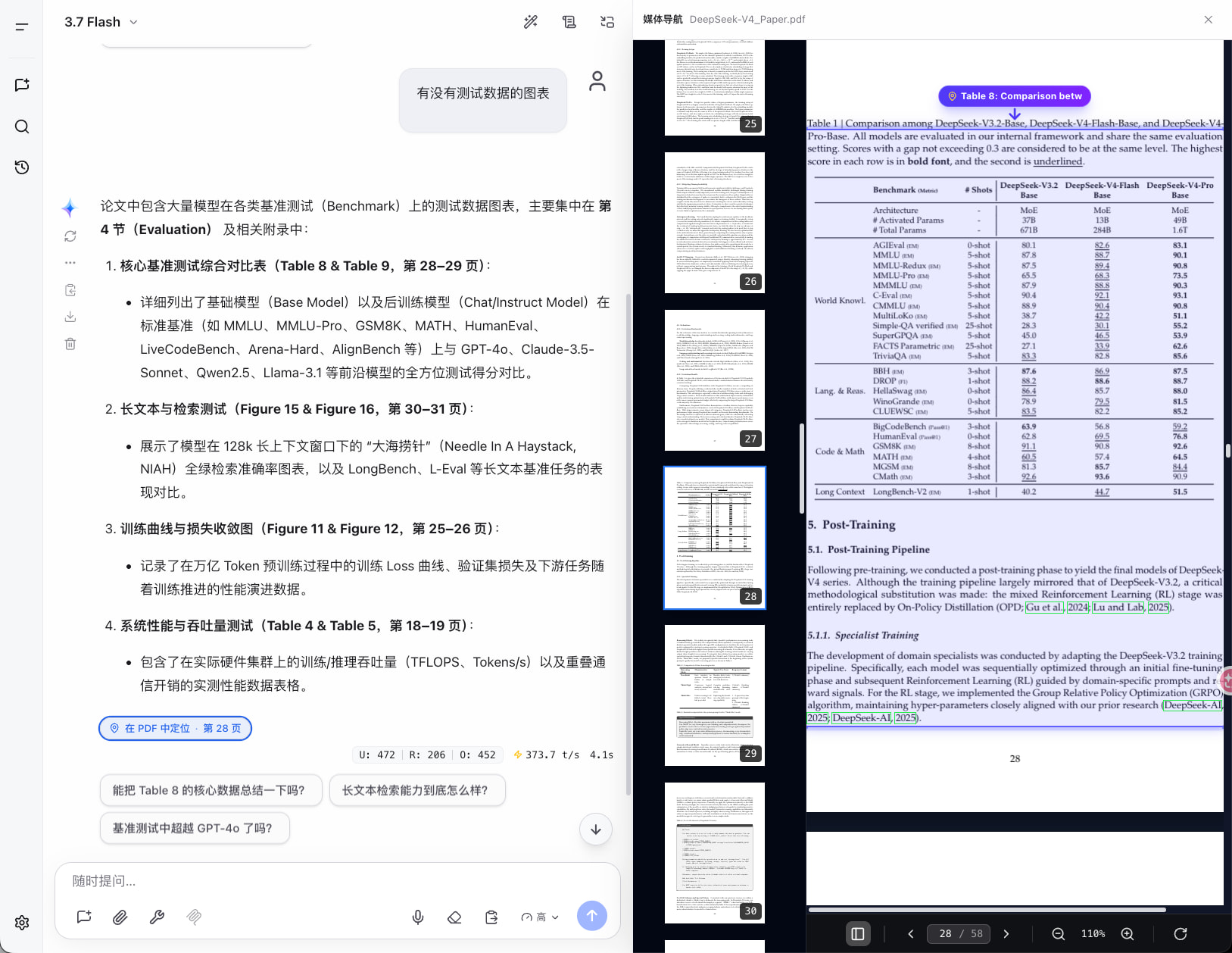The image size is (1232, 953).
Task: Open search from the left sidebar
Action: click(22, 127)
